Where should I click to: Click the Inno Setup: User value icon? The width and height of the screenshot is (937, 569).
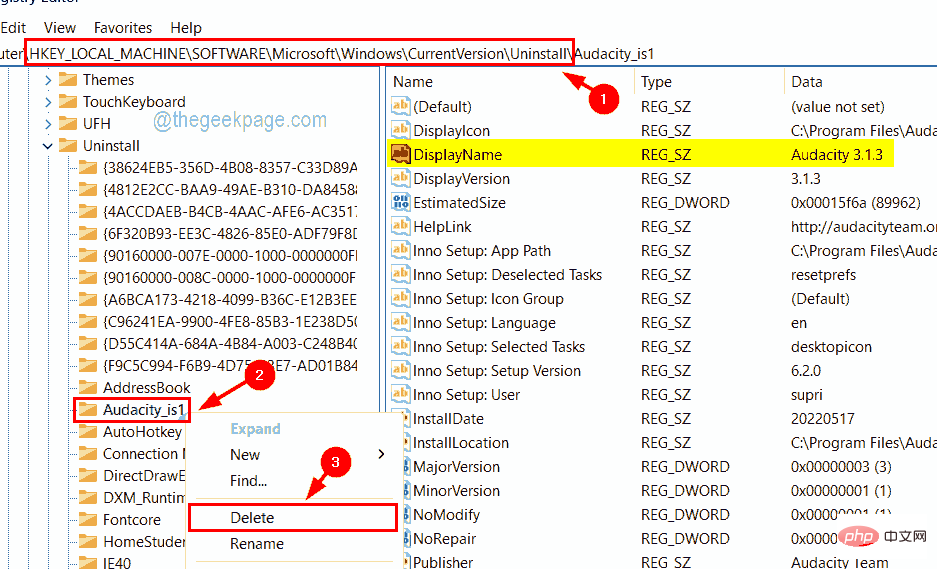pyautogui.click(x=400, y=394)
